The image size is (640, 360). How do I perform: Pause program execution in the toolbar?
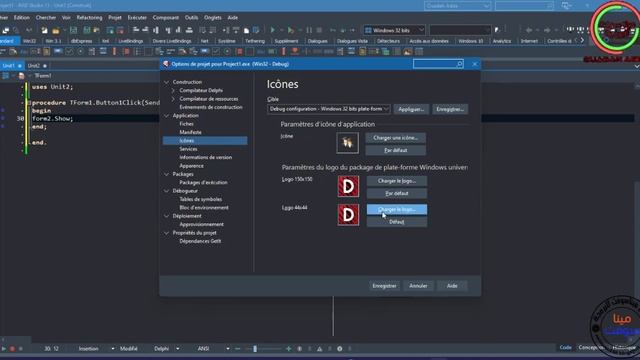[x=309, y=30]
